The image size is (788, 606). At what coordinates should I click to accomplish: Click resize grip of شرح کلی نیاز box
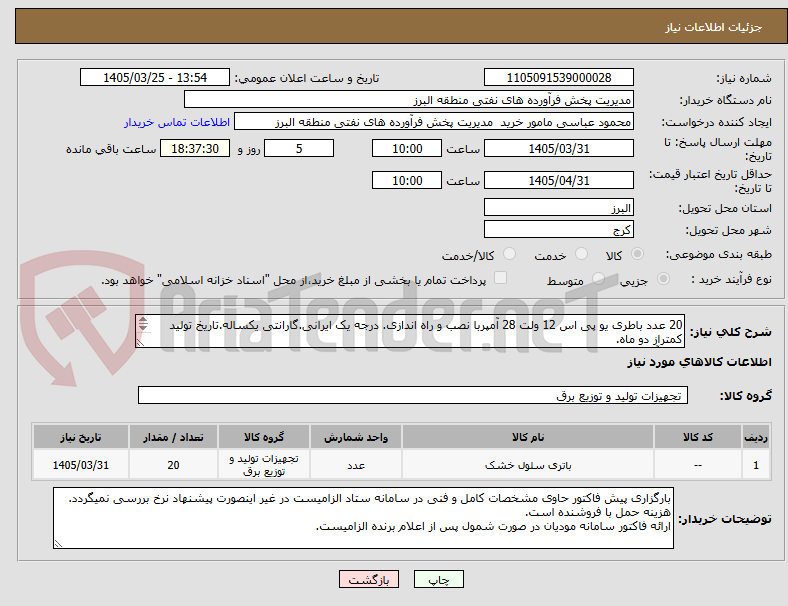(140, 343)
